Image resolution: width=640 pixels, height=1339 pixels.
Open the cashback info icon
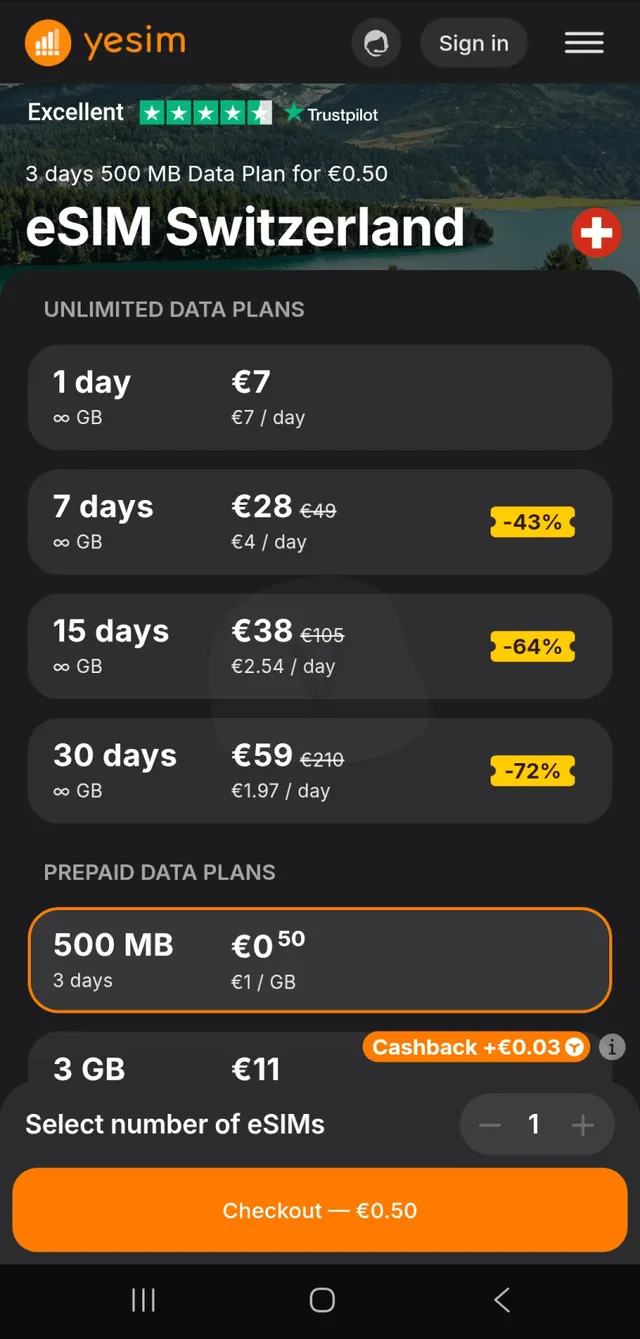click(x=611, y=1047)
